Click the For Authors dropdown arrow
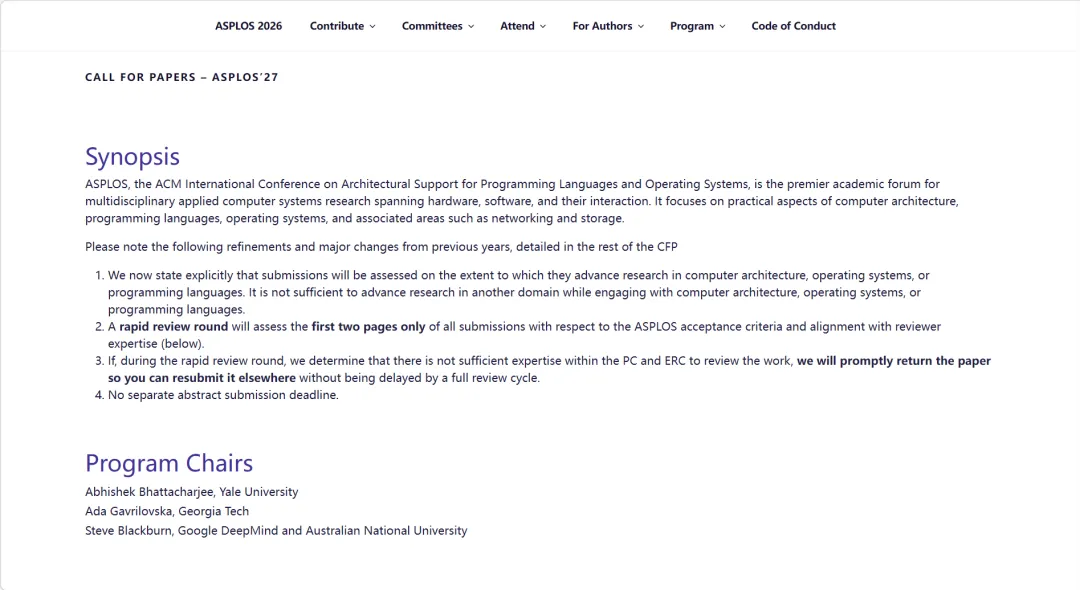This screenshot has height=590, width=1080. click(641, 27)
